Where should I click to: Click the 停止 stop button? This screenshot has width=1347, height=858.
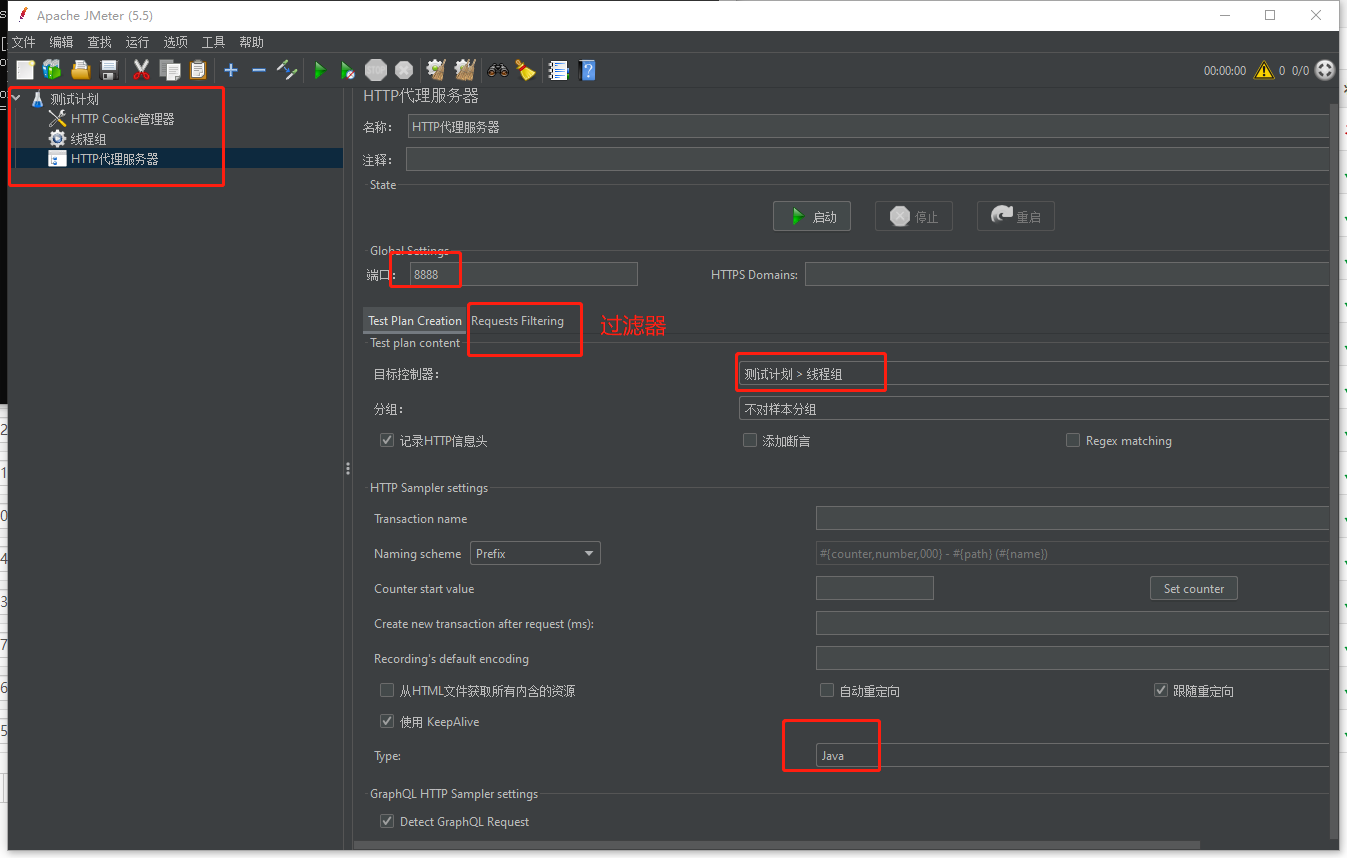coord(914,216)
